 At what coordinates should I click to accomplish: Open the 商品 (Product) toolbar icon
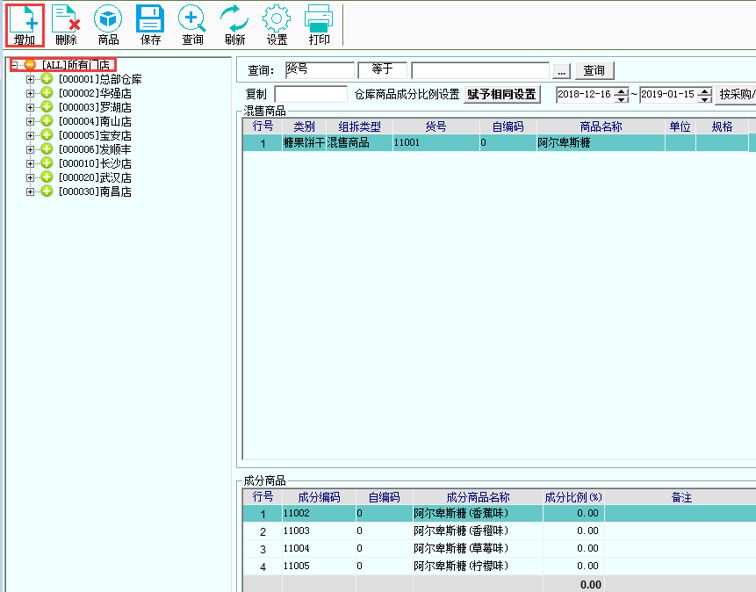tap(108, 23)
